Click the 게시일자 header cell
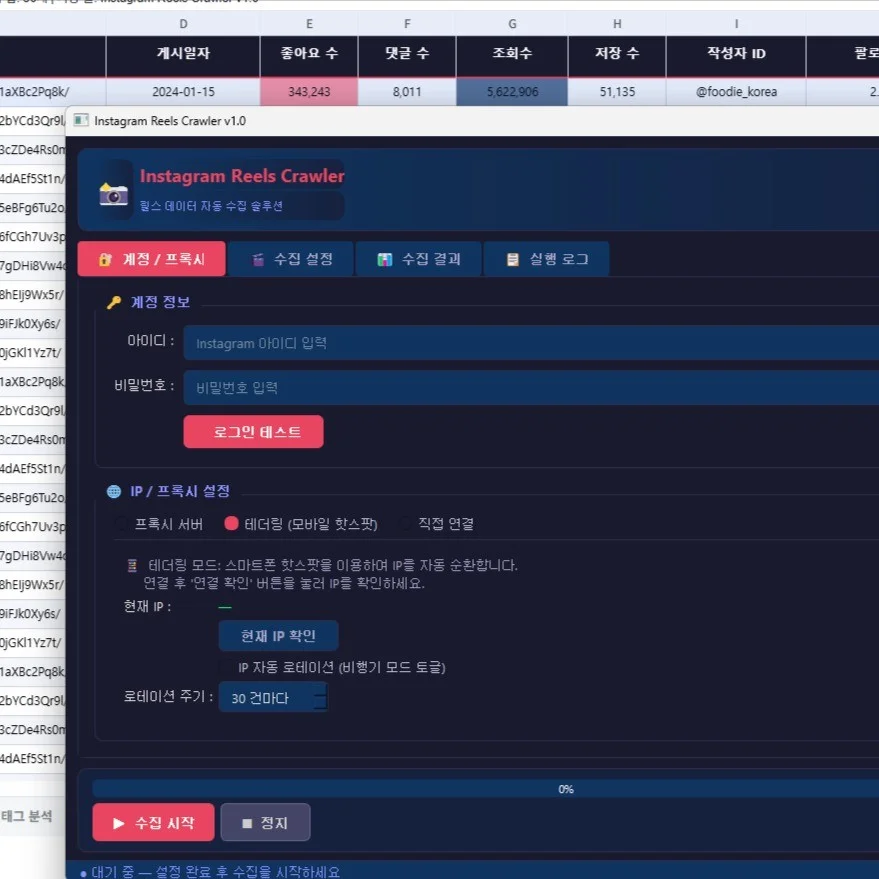 tap(183, 54)
